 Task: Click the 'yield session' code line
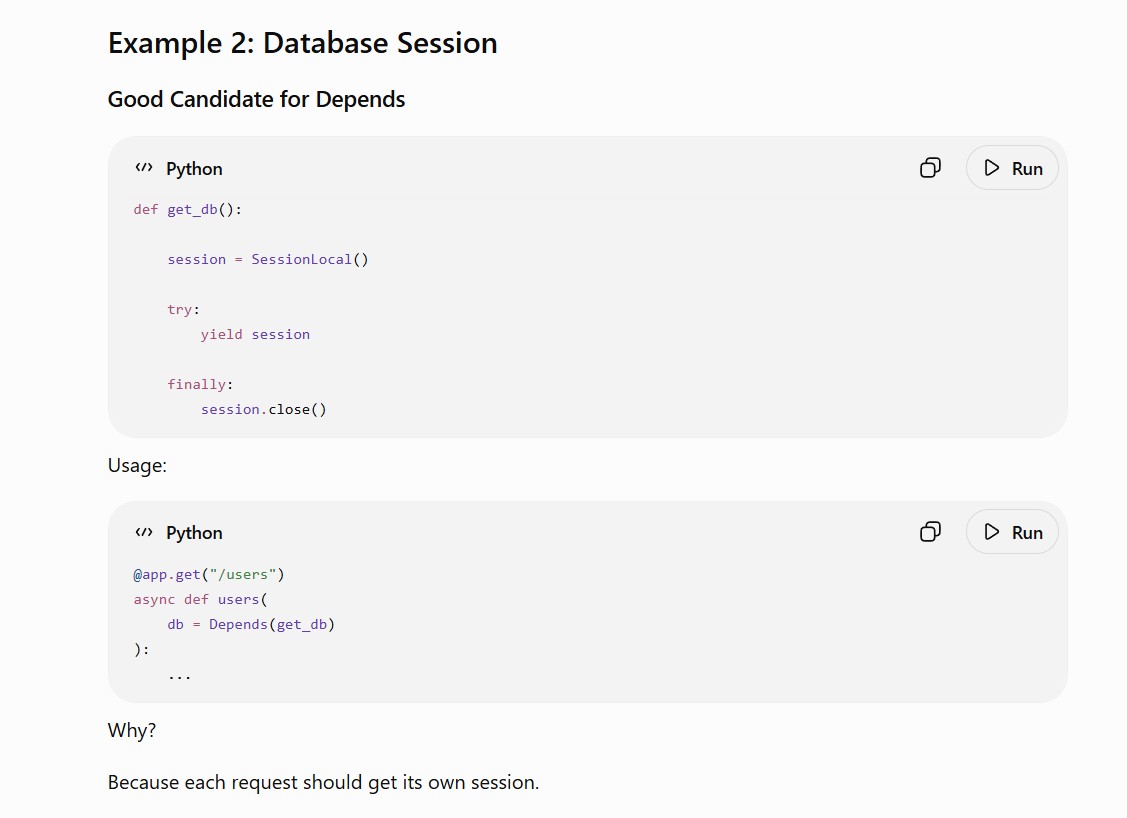(x=255, y=334)
